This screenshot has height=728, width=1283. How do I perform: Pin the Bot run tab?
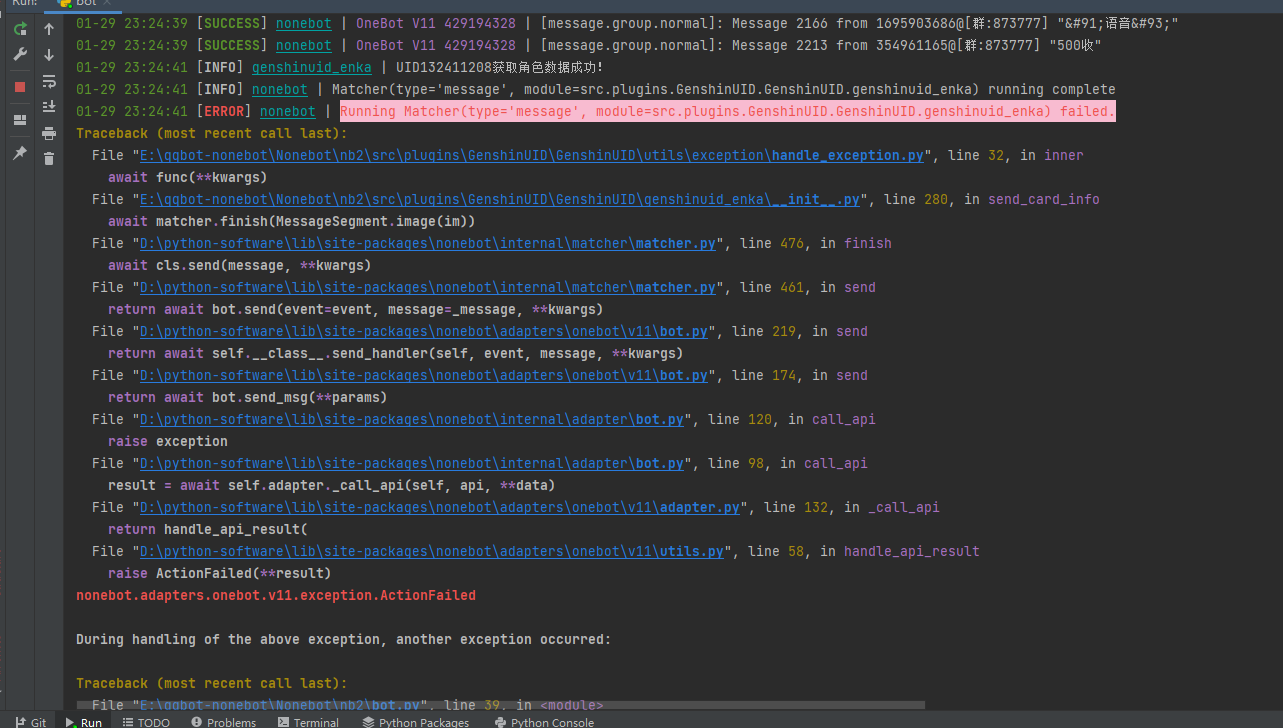pyautogui.click(x=20, y=153)
